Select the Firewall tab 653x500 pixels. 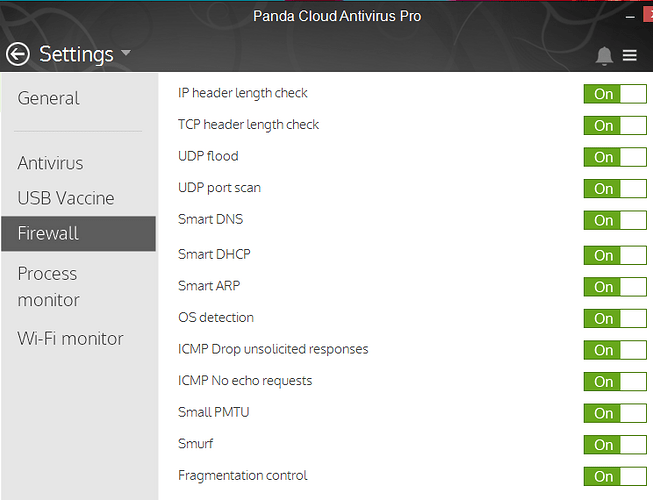pos(48,233)
